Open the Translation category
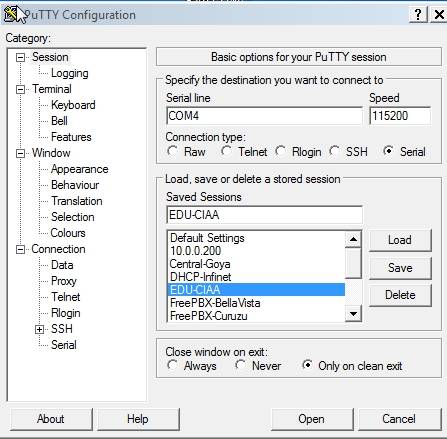This screenshot has height=439, width=447. pyautogui.click(x=77, y=201)
